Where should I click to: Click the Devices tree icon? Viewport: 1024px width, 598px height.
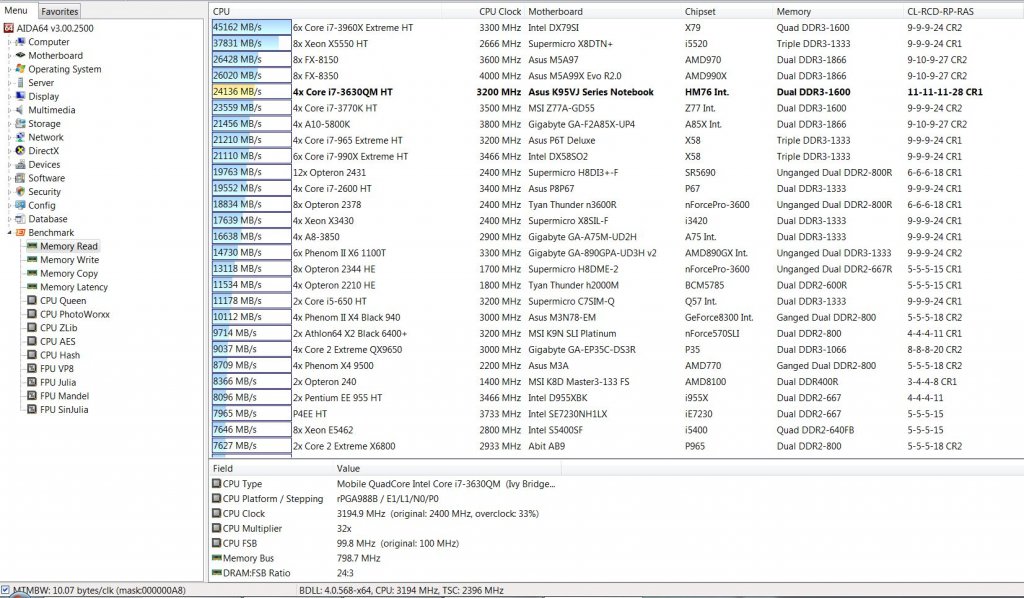coord(20,165)
